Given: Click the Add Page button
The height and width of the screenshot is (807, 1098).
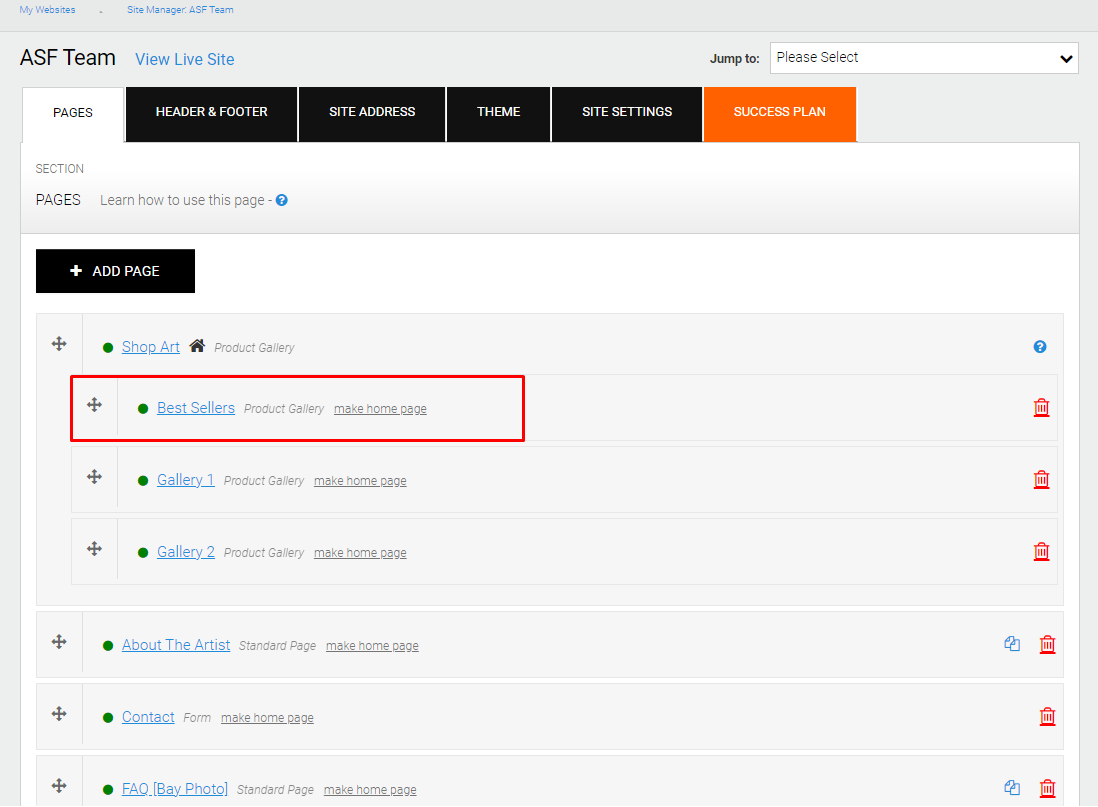Looking at the screenshot, I should [x=116, y=271].
